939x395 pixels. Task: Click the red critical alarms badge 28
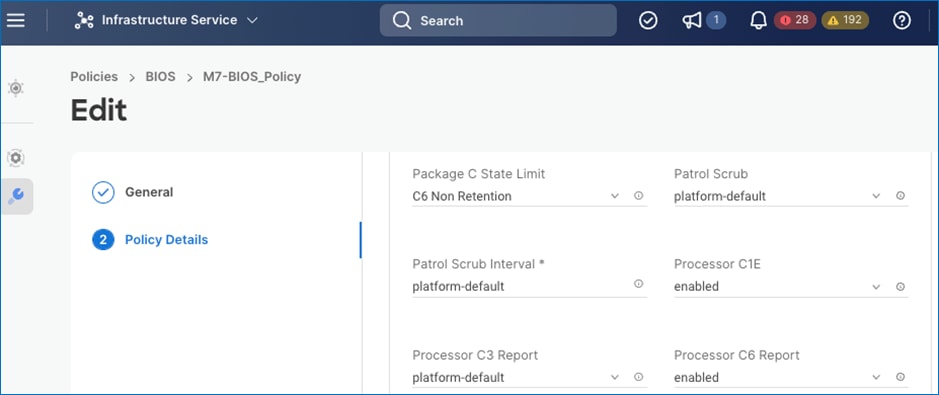pos(795,20)
